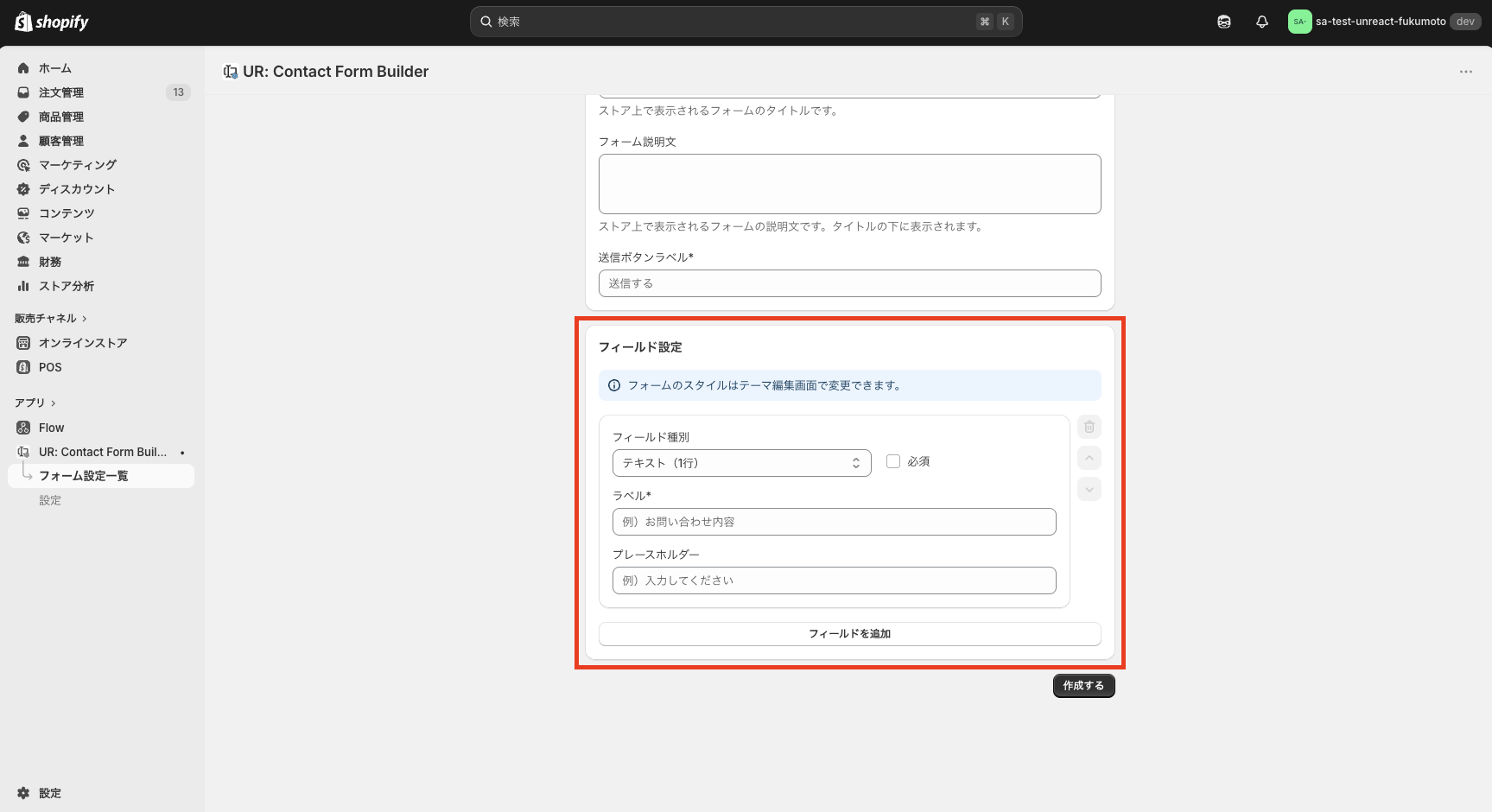Click the 13 badge on 注文管理
The height and width of the screenshot is (812, 1492).
coord(178,92)
